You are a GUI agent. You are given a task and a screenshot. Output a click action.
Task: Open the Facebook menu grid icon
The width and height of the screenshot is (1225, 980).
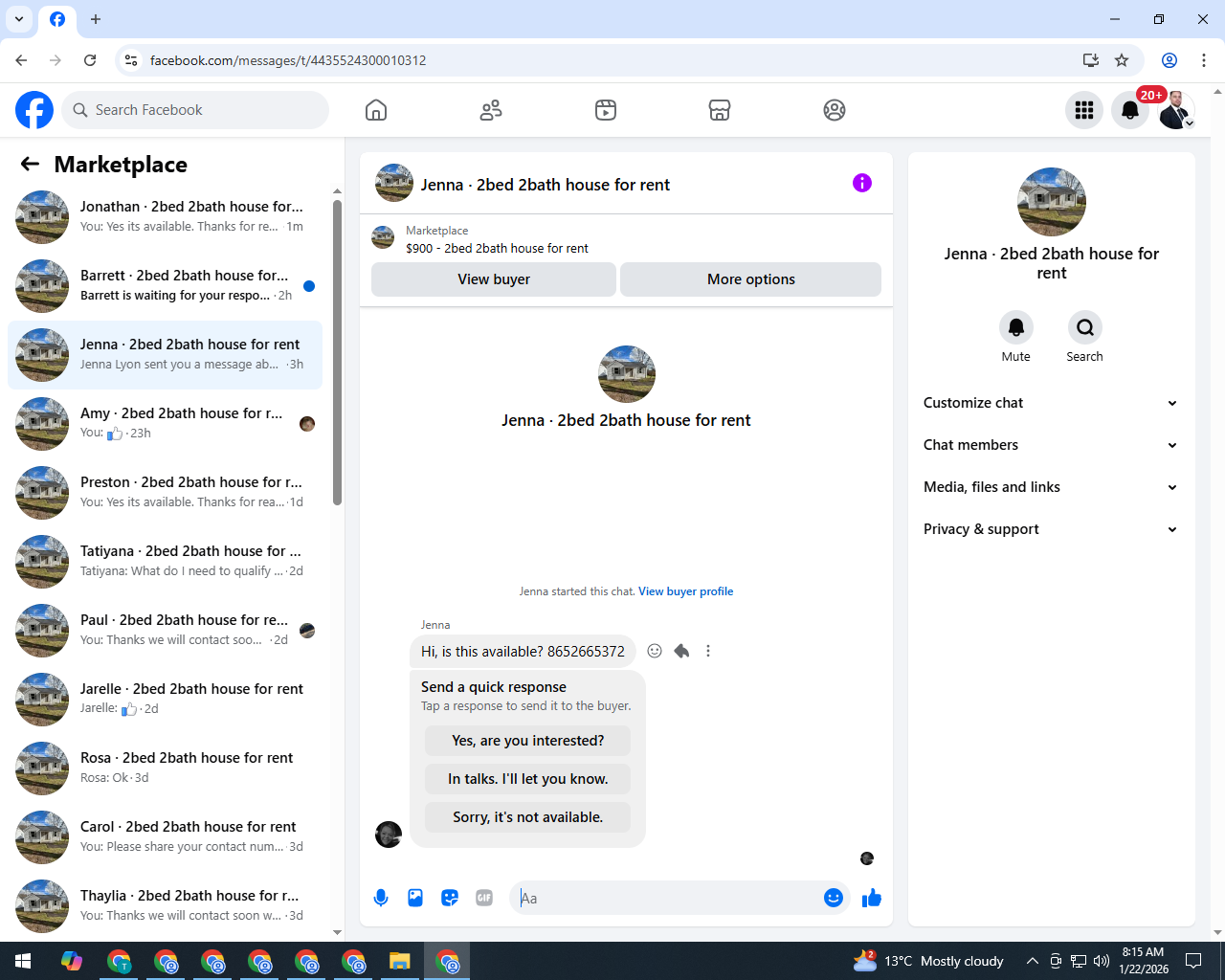(1084, 110)
